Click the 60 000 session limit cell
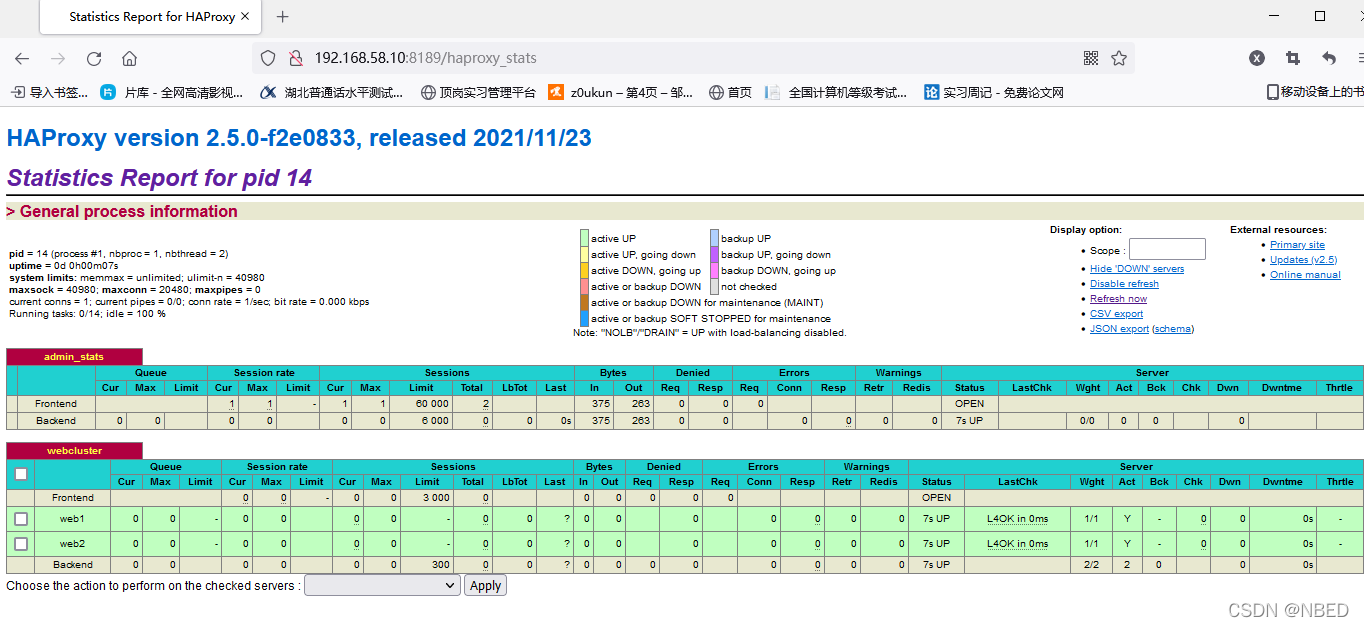The image size is (1364, 627). 421,404
